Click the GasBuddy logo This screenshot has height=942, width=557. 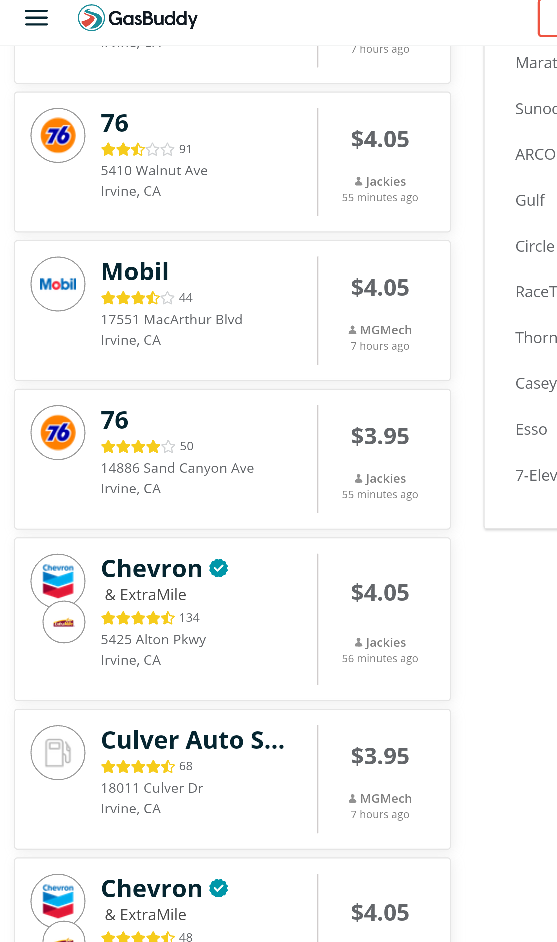coord(138,18)
